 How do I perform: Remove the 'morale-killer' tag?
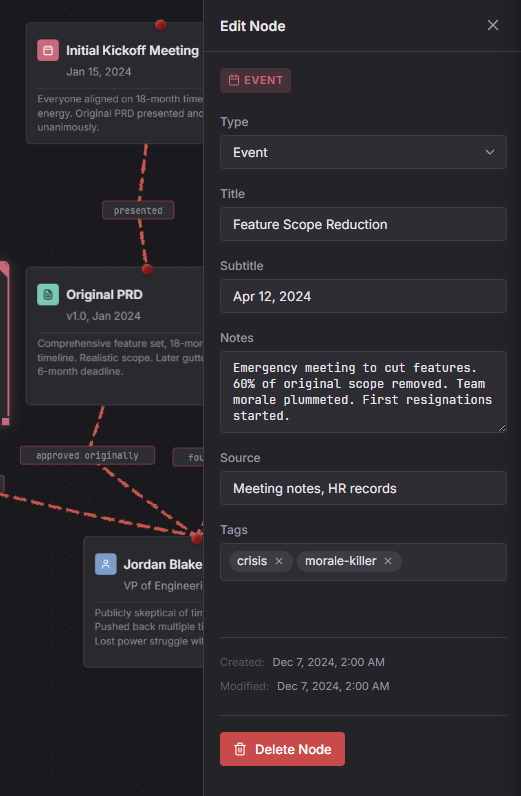pyautogui.click(x=388, y=561)
